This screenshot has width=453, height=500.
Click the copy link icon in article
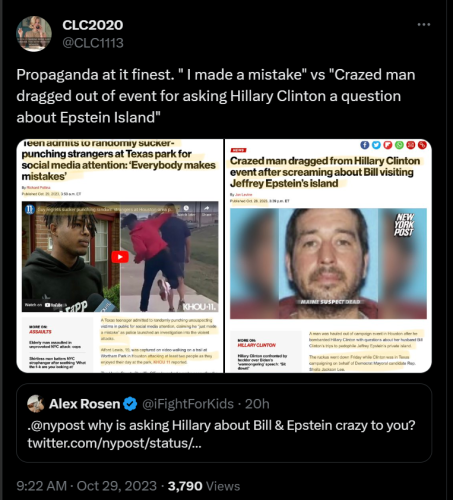click(422, 145)
